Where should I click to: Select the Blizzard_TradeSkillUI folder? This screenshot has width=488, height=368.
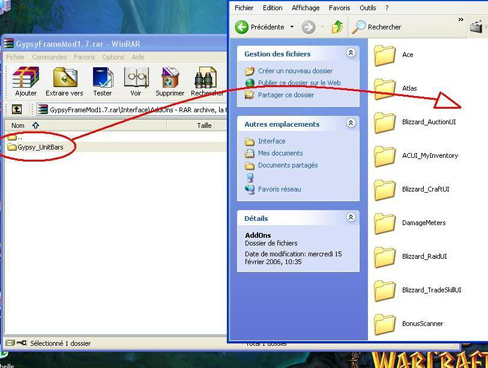coord(417,290)
